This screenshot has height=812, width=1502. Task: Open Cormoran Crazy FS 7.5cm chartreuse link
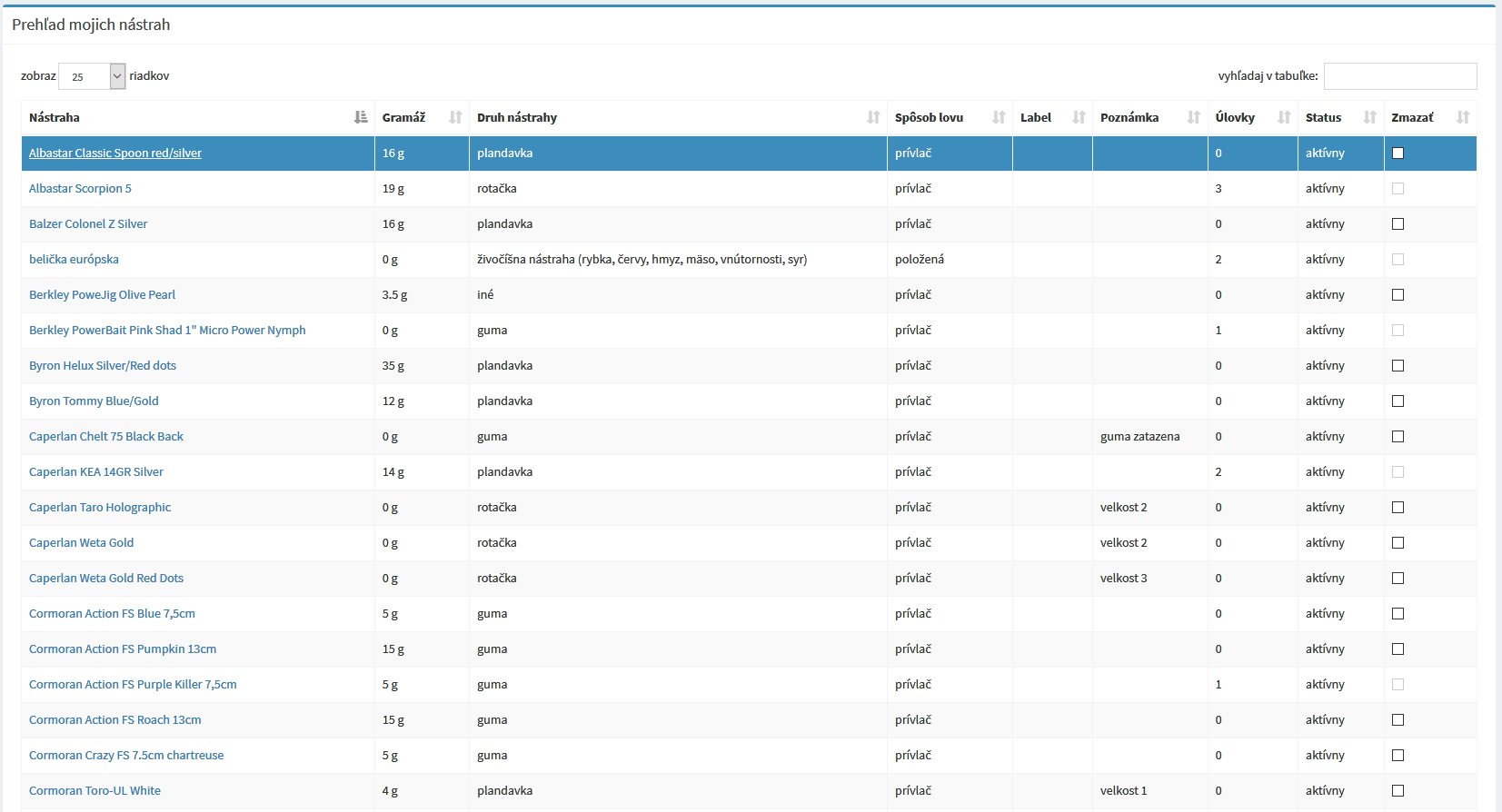coord(126,756)
